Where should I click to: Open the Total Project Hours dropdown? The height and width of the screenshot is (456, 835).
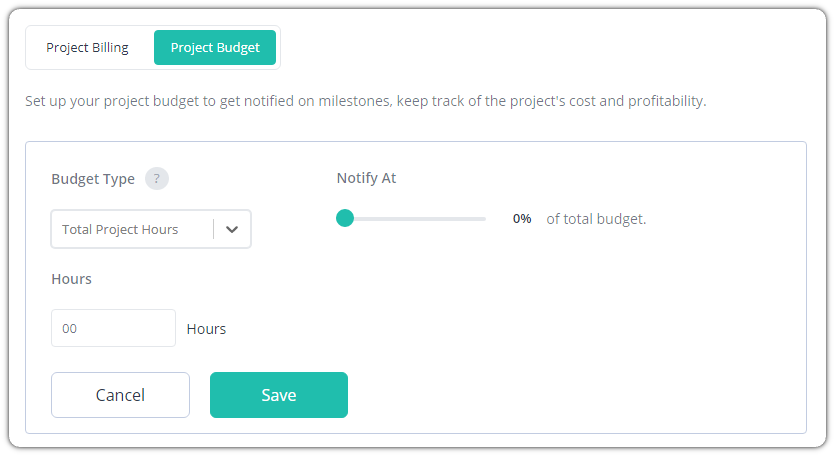[x=151, y=229]
